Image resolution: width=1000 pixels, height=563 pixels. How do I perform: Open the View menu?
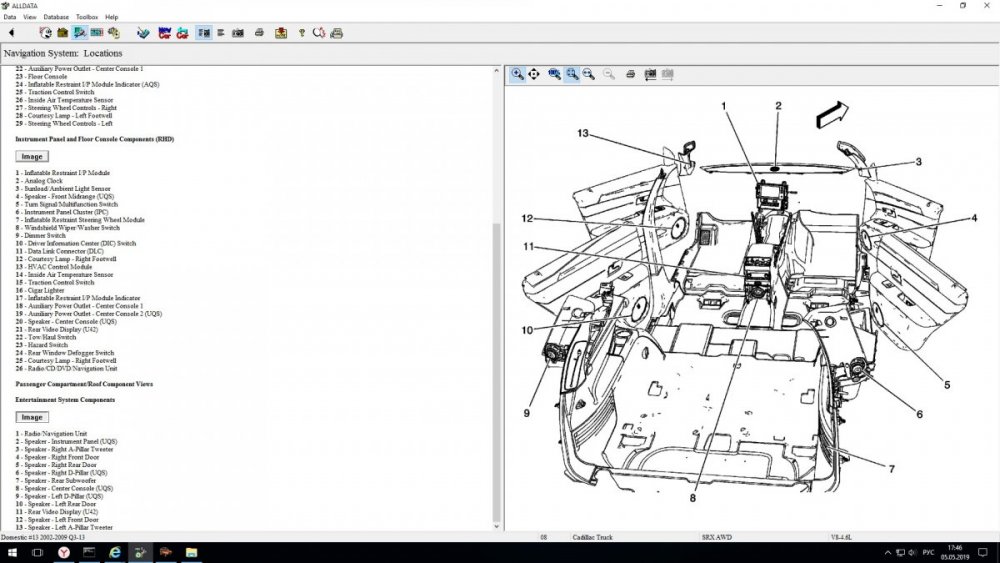coord(30,17)
